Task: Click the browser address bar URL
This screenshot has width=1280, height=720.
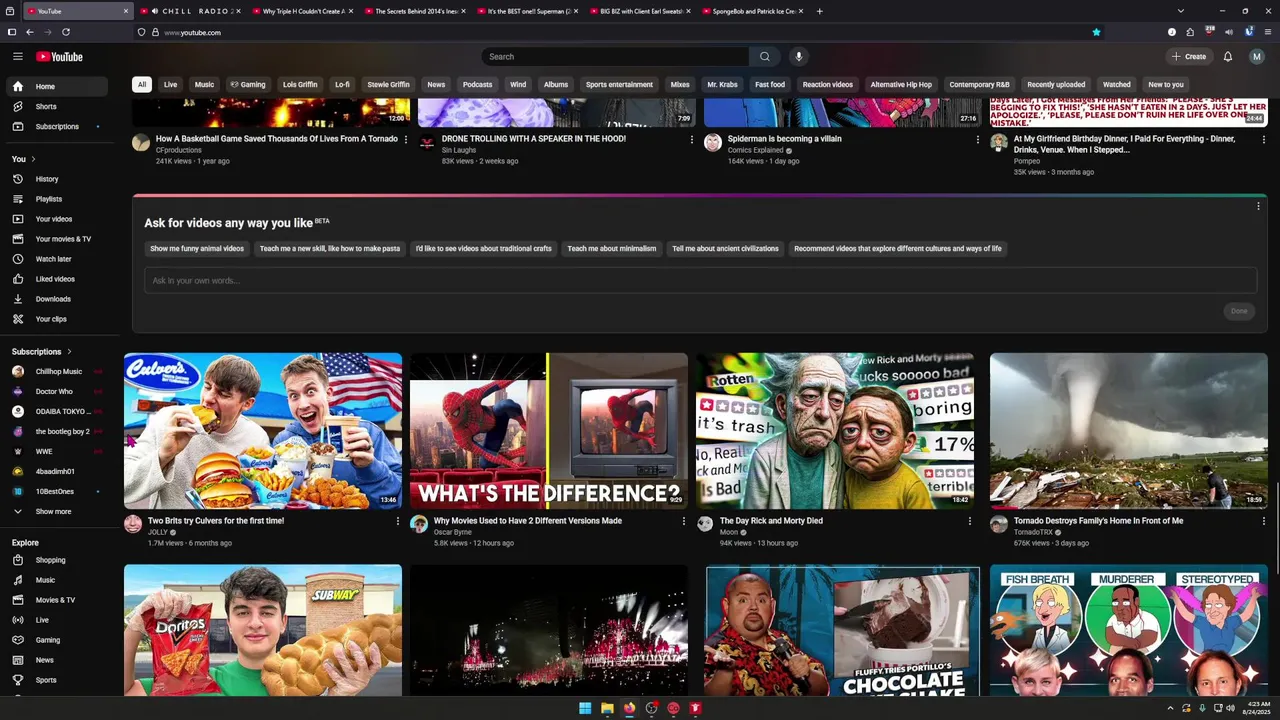Action: click(x=192, y=33)
